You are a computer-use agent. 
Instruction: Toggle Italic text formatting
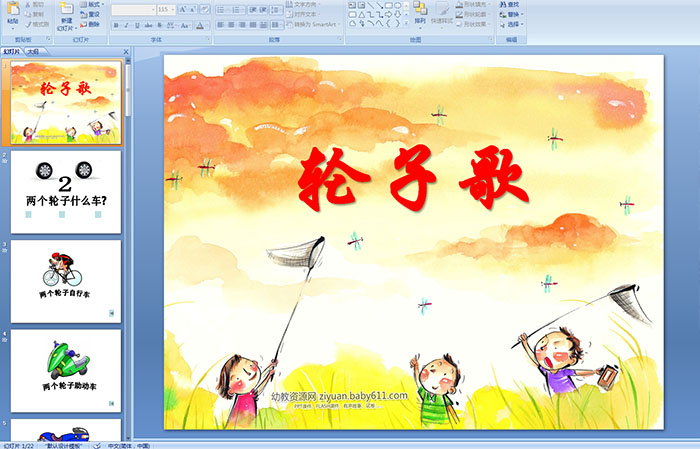point(126,24)
